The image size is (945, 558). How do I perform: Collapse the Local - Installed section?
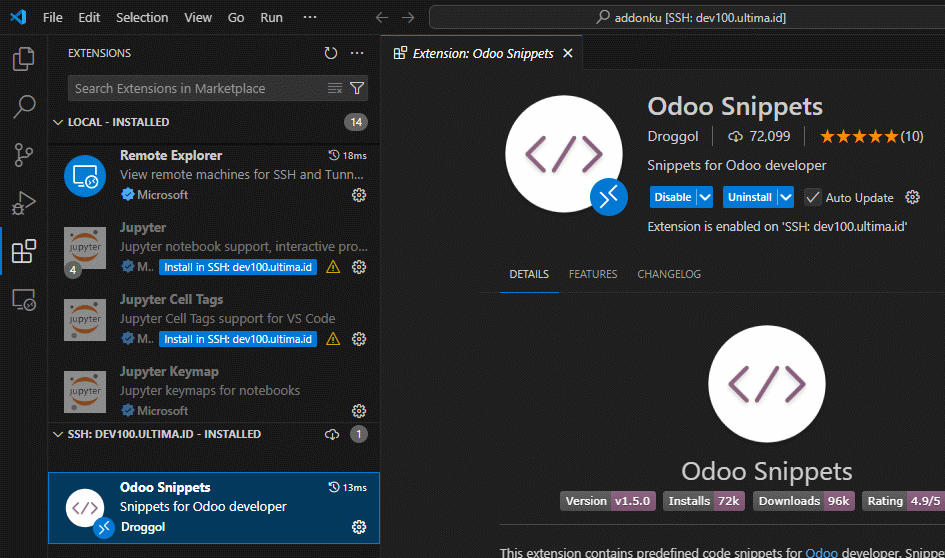tap(58, 122)
